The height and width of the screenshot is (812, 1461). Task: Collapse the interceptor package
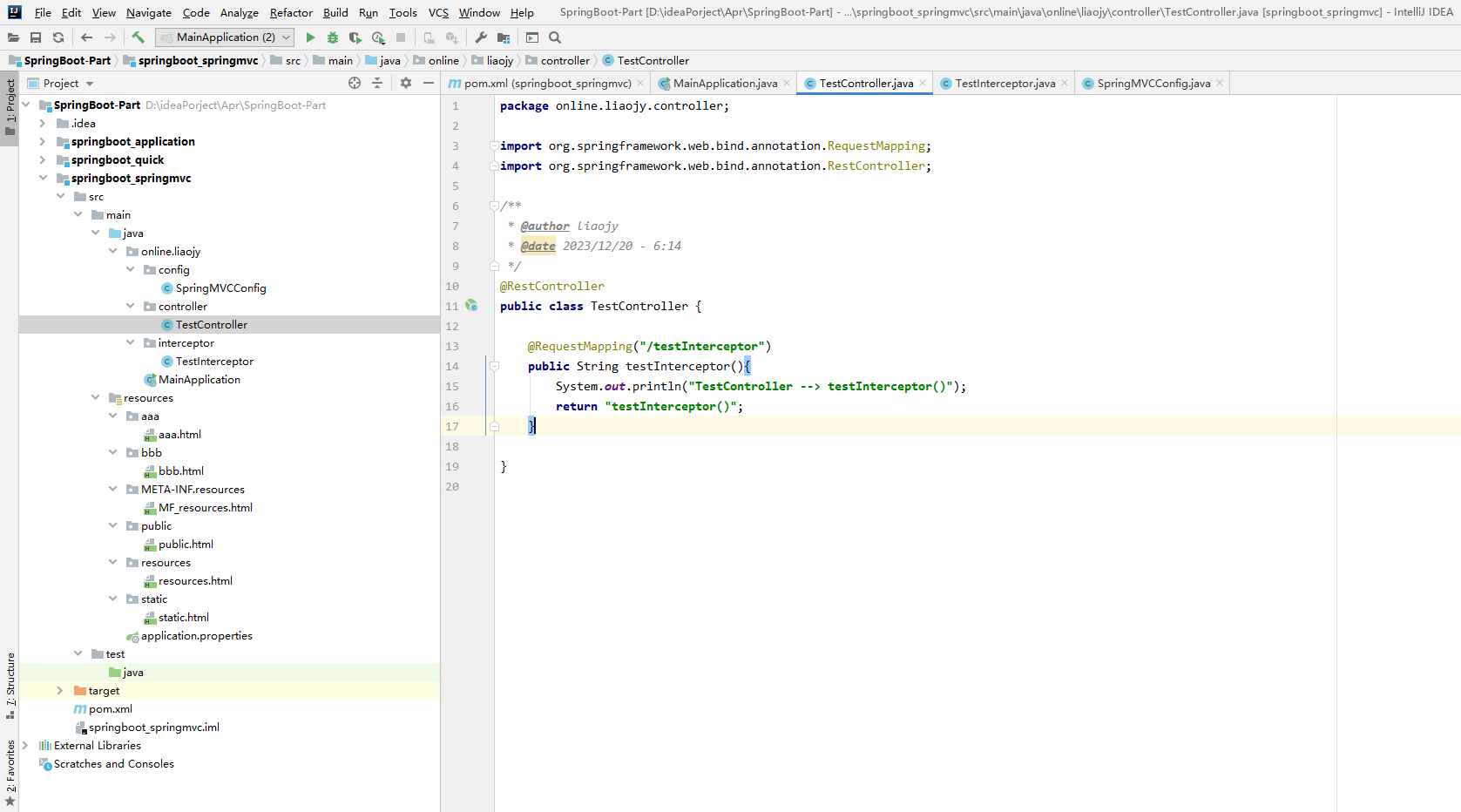(x=130, y=342)
